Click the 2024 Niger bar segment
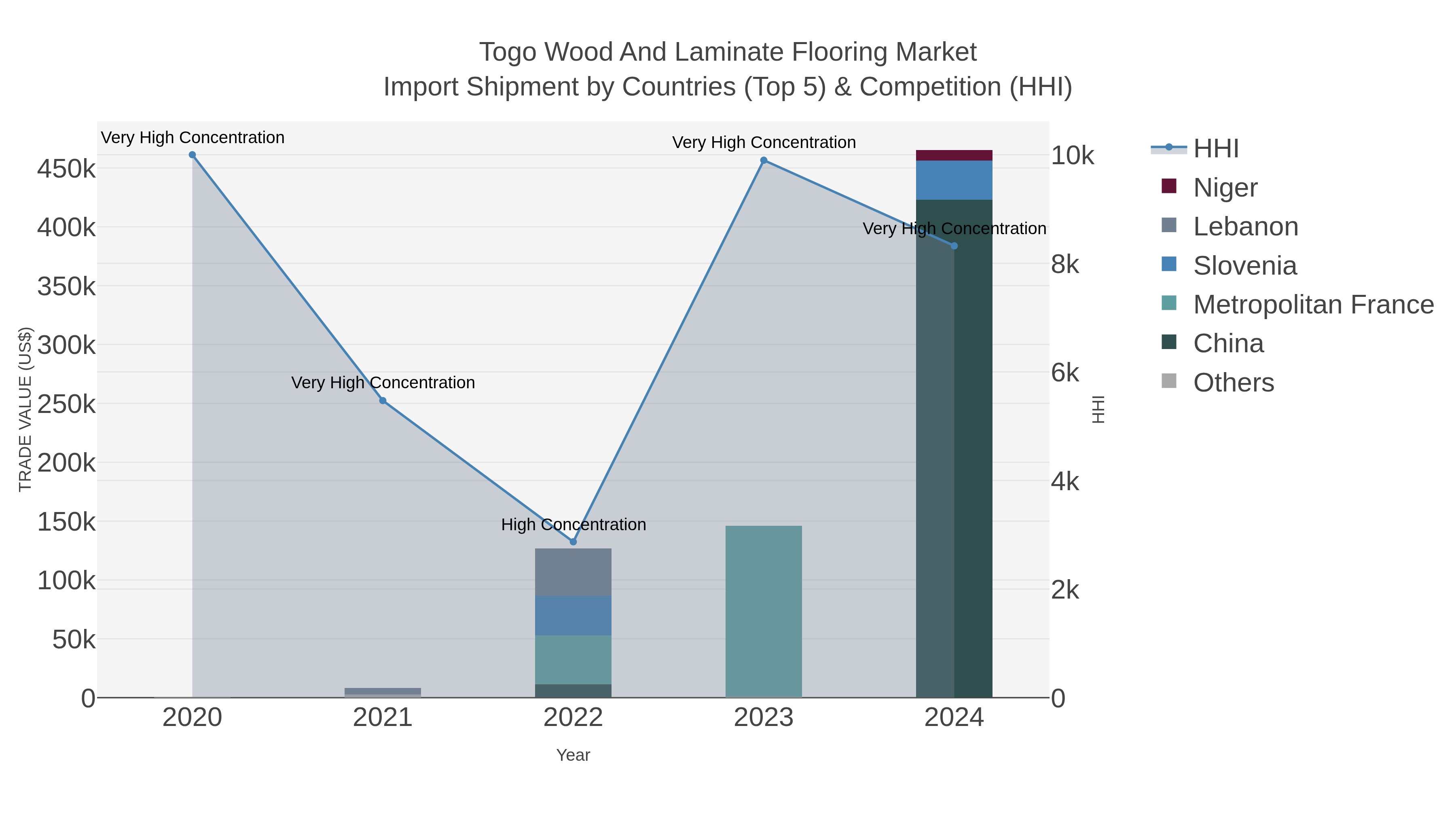This screenshot has height=819, width=1456. point(954,155)
